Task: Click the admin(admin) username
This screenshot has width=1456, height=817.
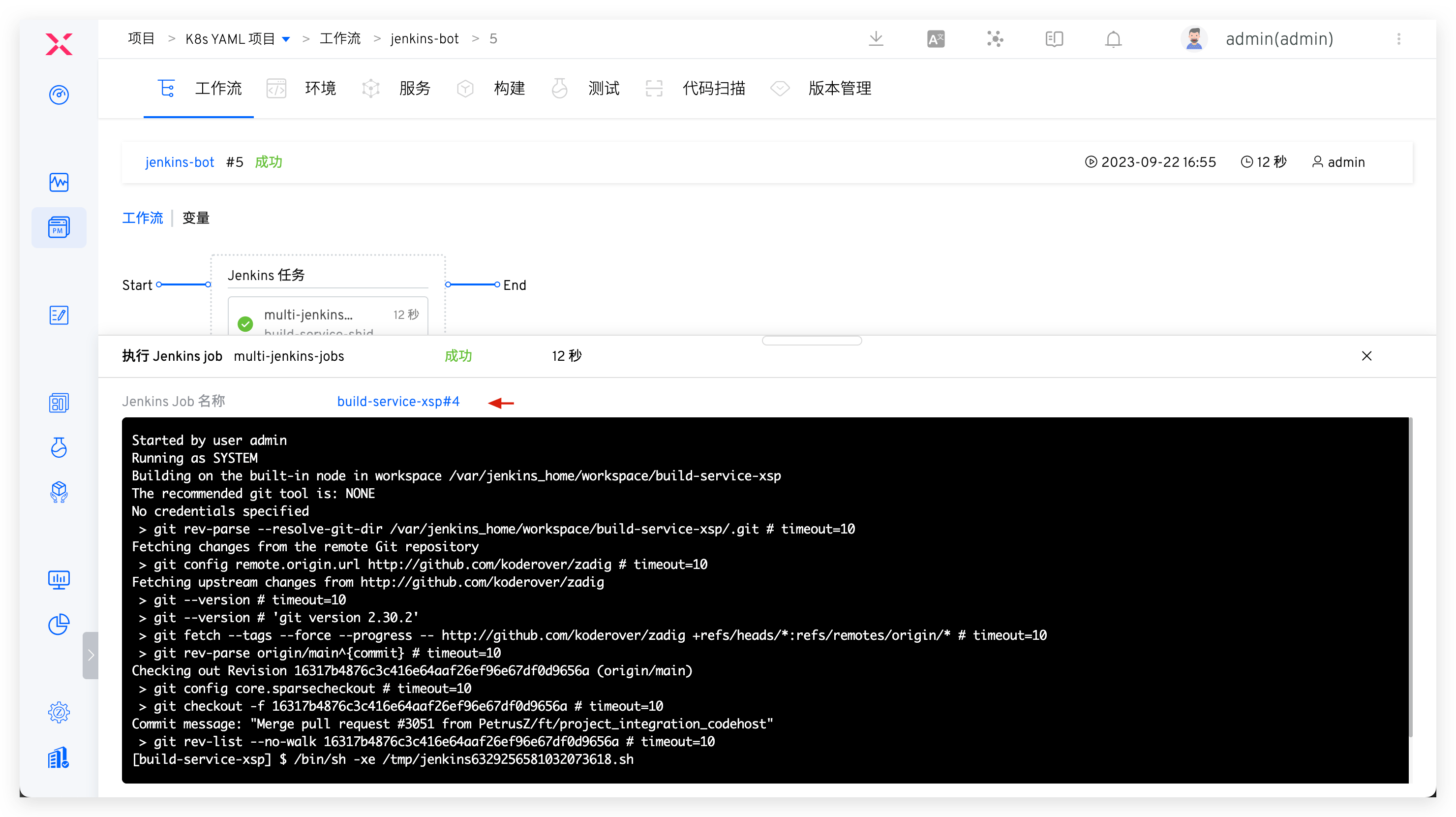Action: pos(1279,38)
